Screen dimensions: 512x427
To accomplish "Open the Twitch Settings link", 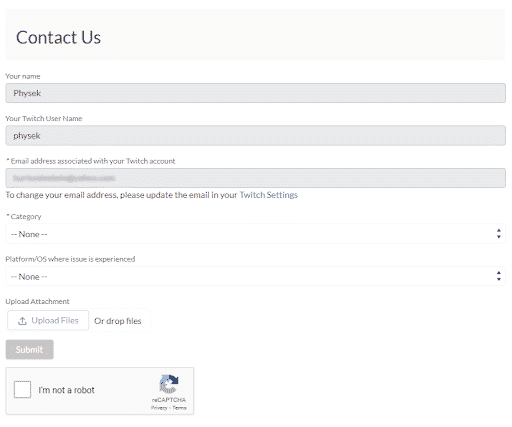I will click(268, 195).
